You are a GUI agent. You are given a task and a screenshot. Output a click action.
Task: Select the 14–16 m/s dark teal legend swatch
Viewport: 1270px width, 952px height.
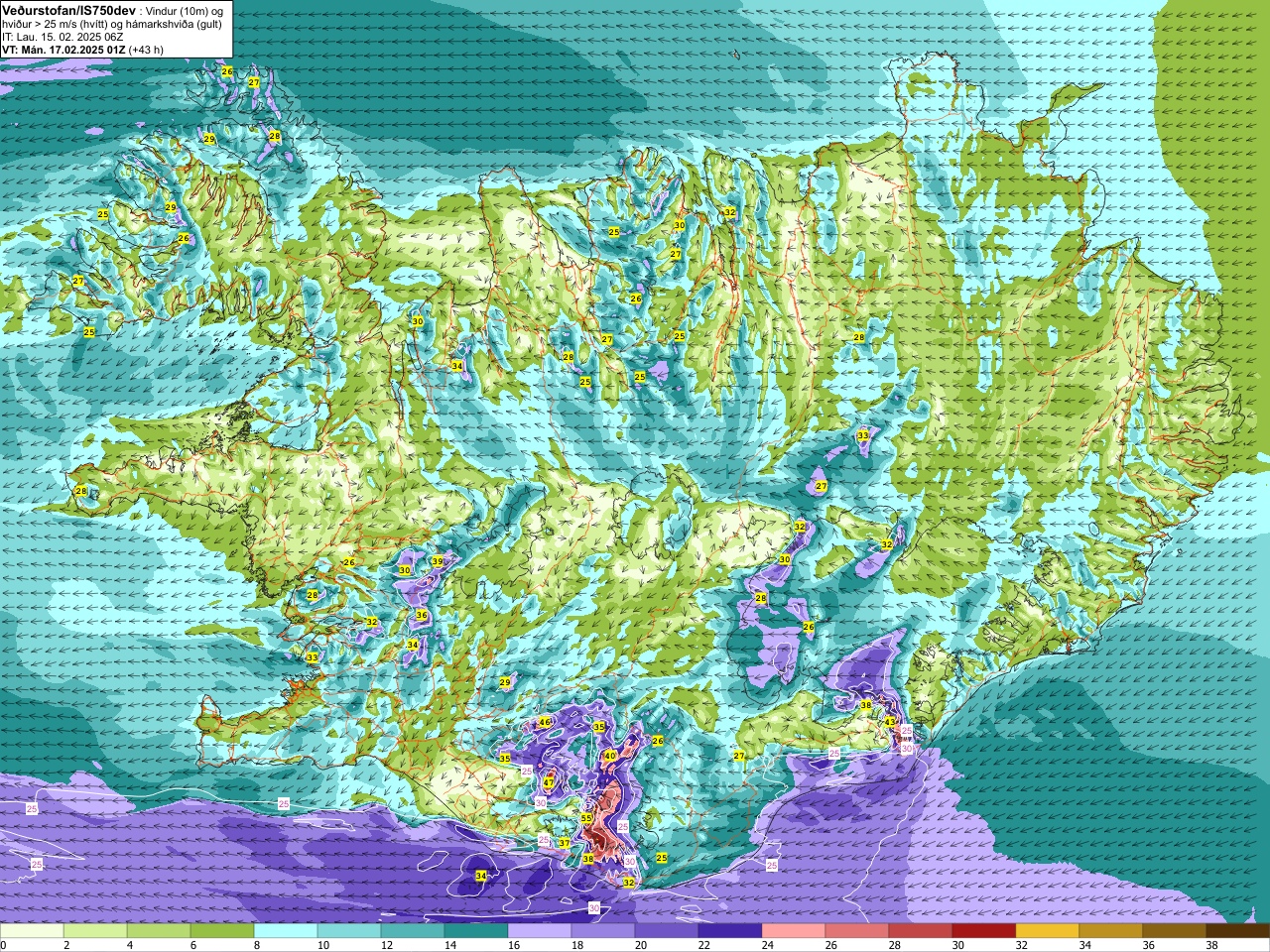pos(476,931)
